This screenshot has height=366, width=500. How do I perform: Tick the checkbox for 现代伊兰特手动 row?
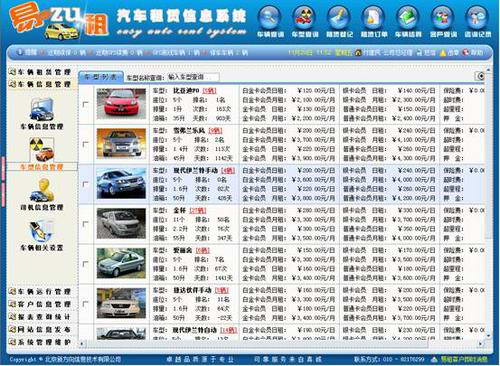(x=86, y=184)
